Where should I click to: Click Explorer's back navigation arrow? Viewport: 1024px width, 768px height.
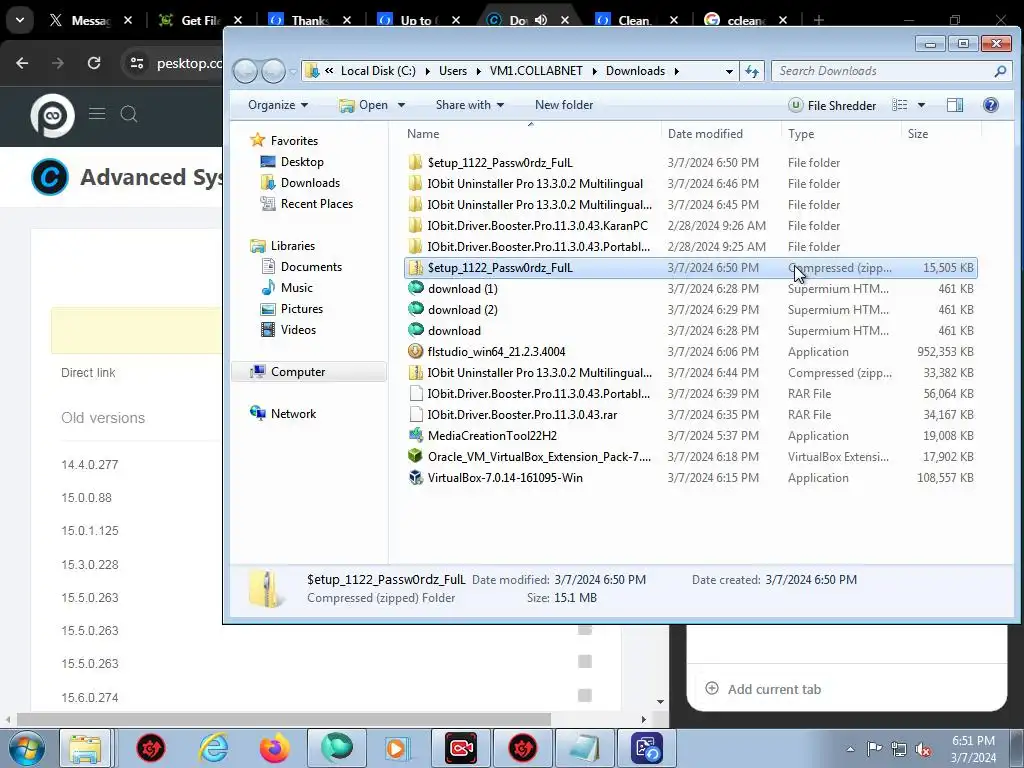246,71
